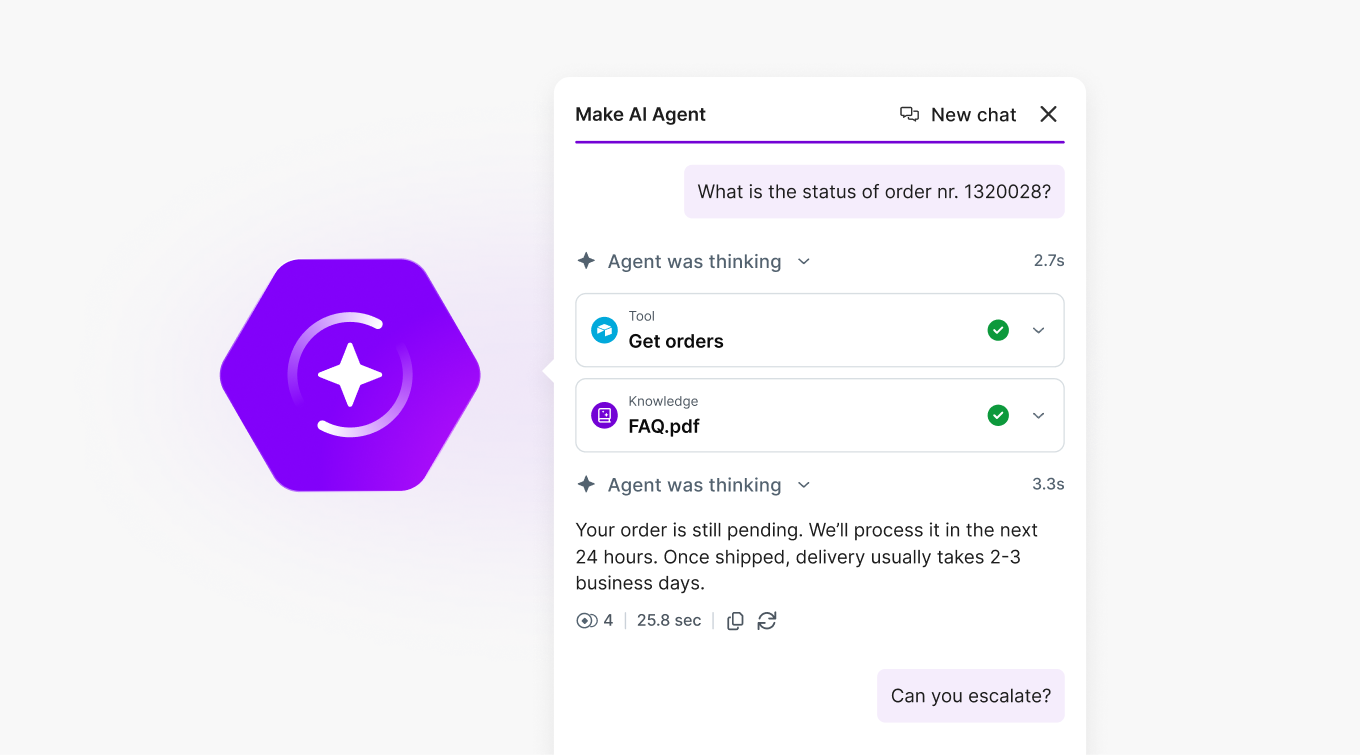Click the green success checkmark on Get orders

(x=998, y=330)
